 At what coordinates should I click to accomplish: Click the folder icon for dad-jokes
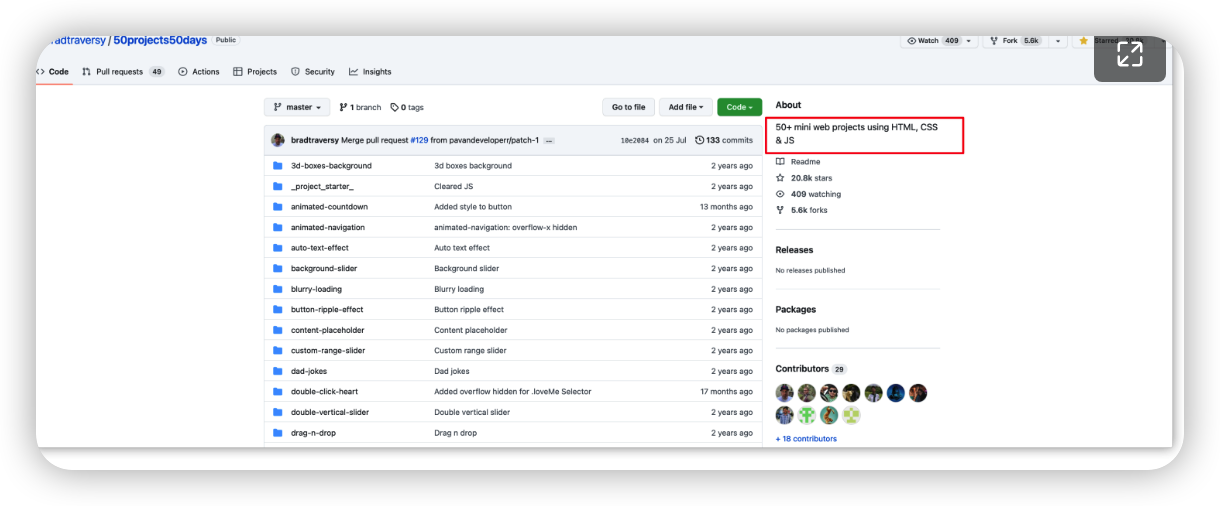tap(278, 371)
